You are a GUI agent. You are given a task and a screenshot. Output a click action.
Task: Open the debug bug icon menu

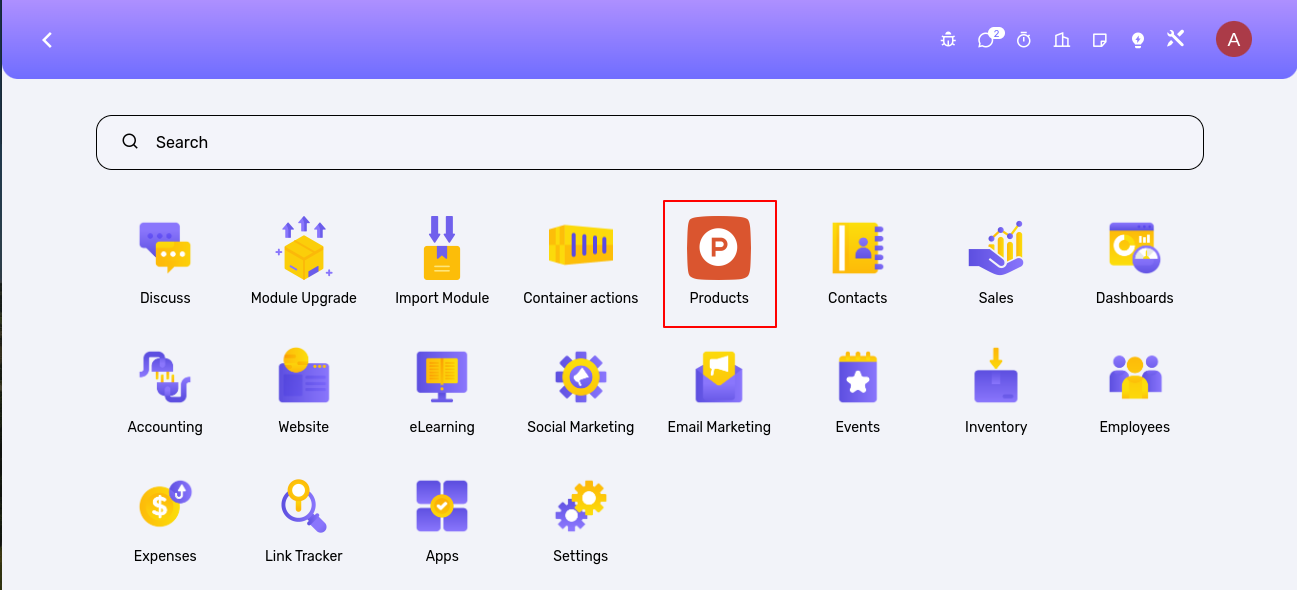click(x=948, y=40)
